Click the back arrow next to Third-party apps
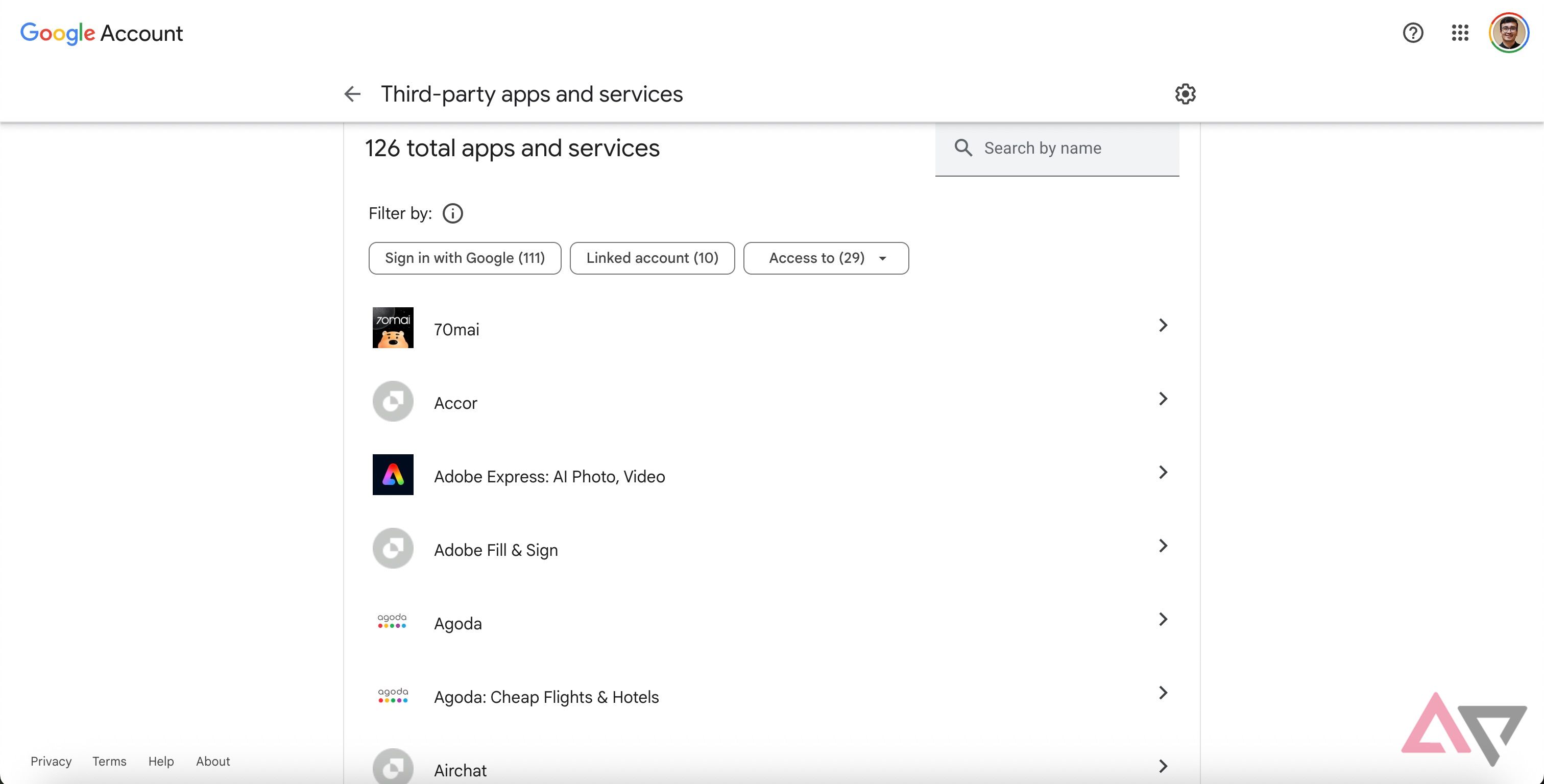 click(x=352, y=94)
